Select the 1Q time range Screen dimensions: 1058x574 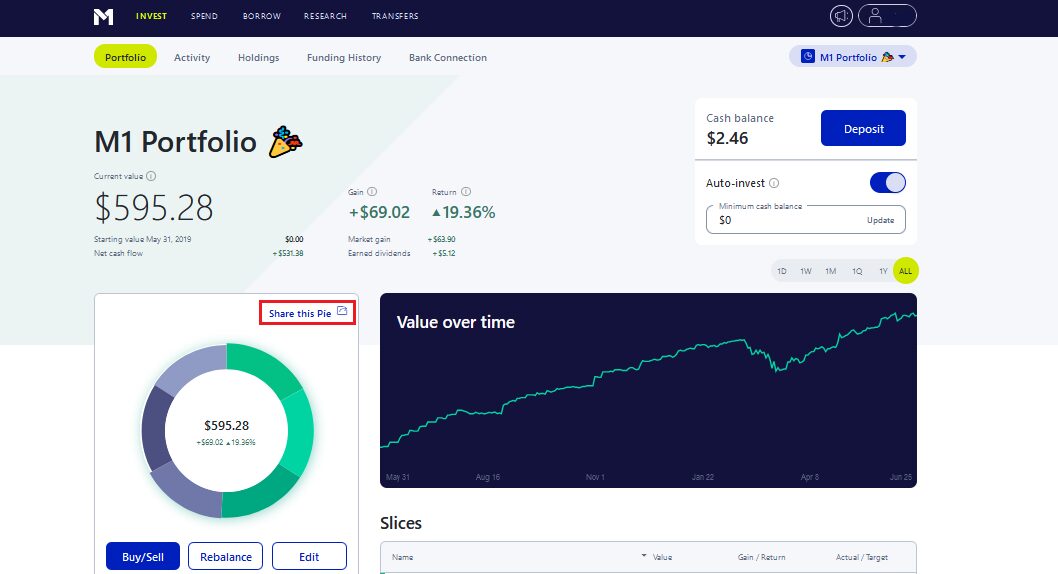point(857,271)
